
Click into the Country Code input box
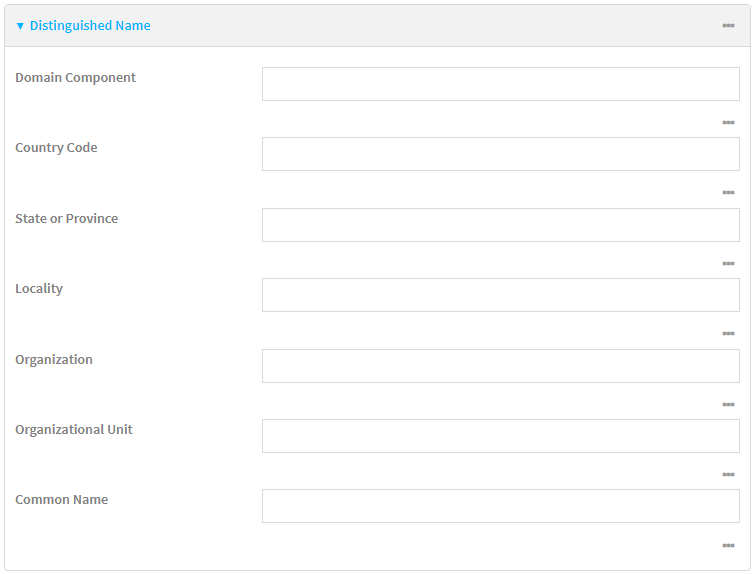[500, 154]
